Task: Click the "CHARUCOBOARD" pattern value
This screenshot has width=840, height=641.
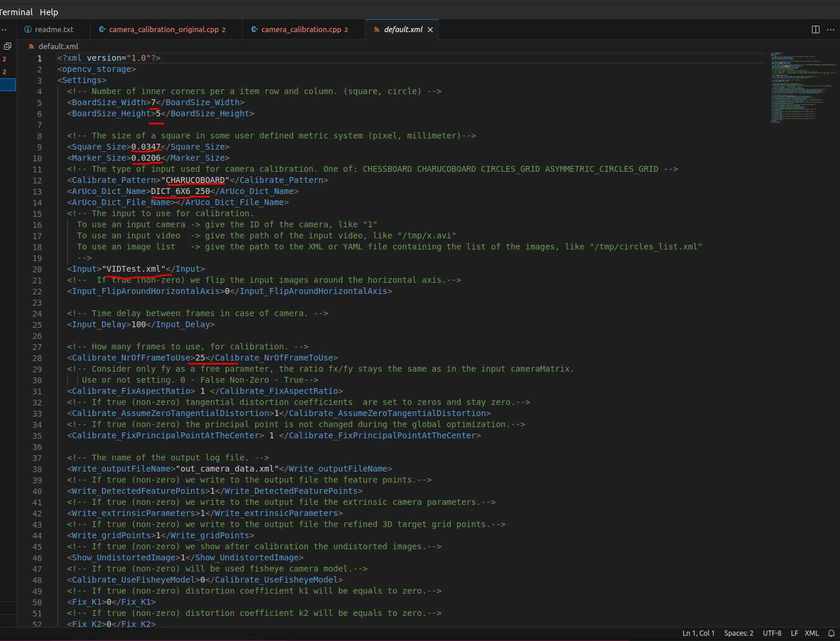Action: (195, 180)
